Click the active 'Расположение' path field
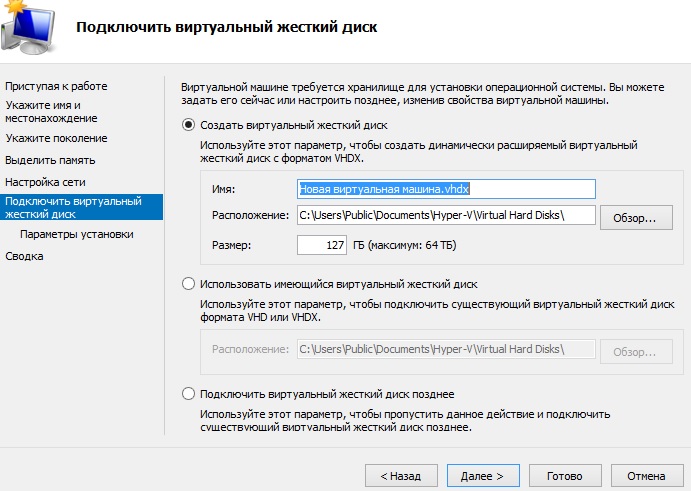Screen dimensions: 691x491 (446, 215)
